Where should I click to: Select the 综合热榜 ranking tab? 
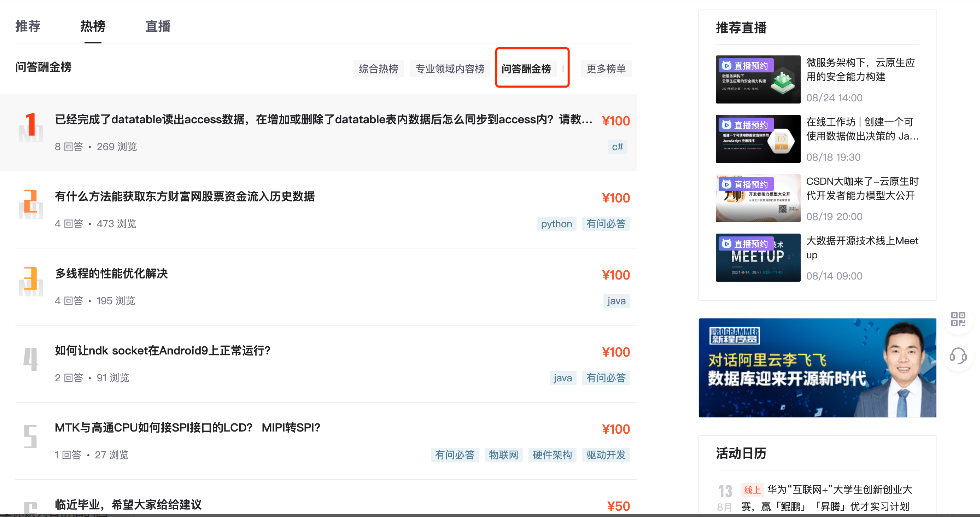(378, 69)
